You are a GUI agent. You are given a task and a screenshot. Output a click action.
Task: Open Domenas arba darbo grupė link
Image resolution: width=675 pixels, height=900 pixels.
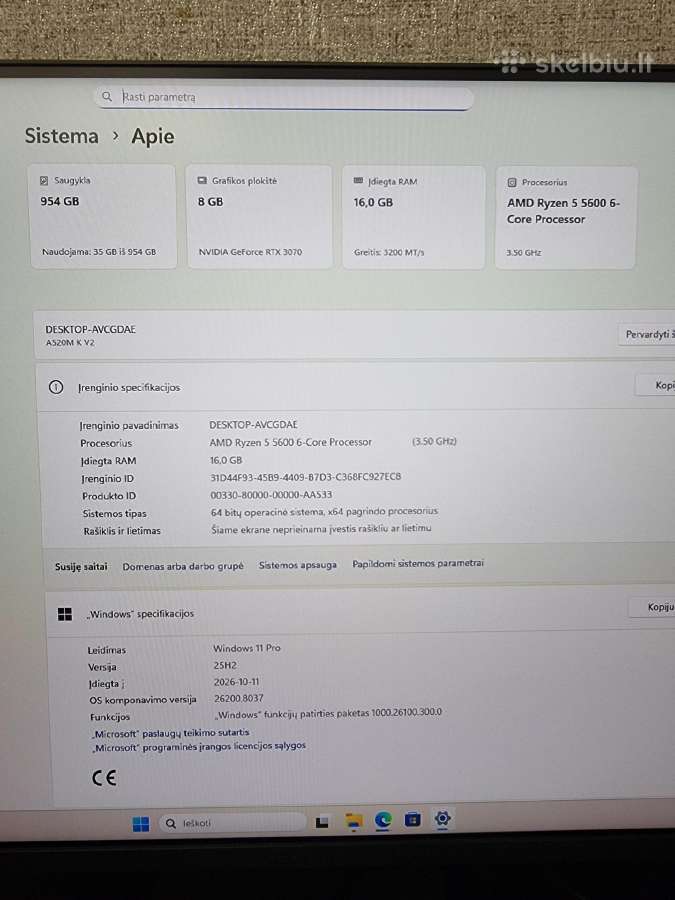[x=183, y=566]
